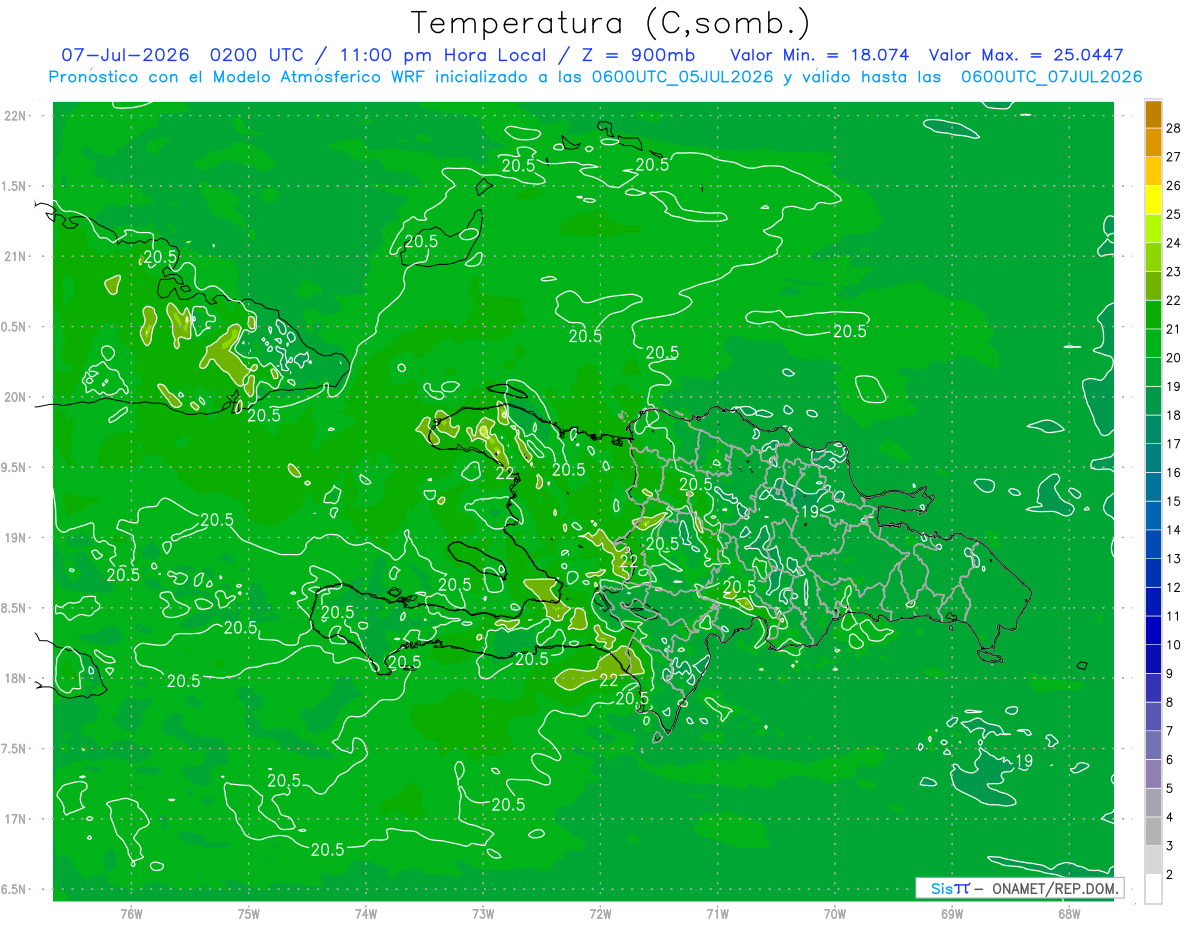This screenshot has height=927, width=1200.
Task: Click the "69W" longitude axis label
Action: click(x=952, y=914)
